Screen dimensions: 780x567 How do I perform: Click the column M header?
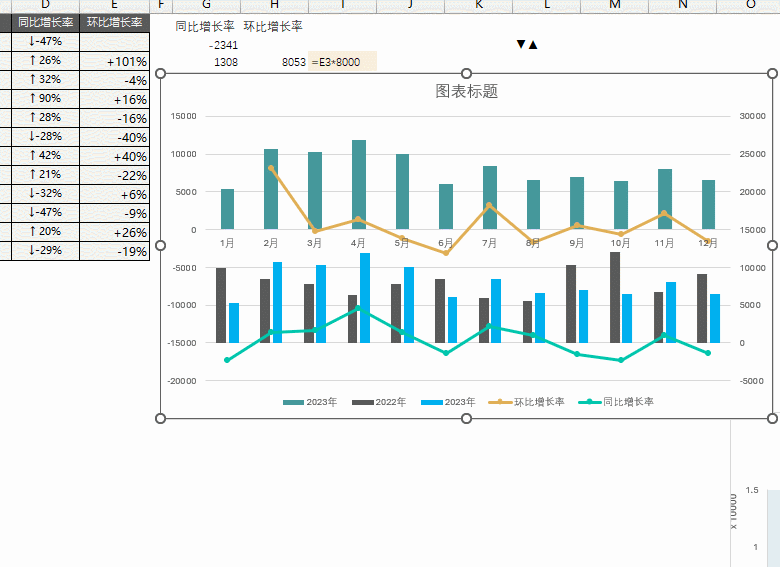[615, 6]
